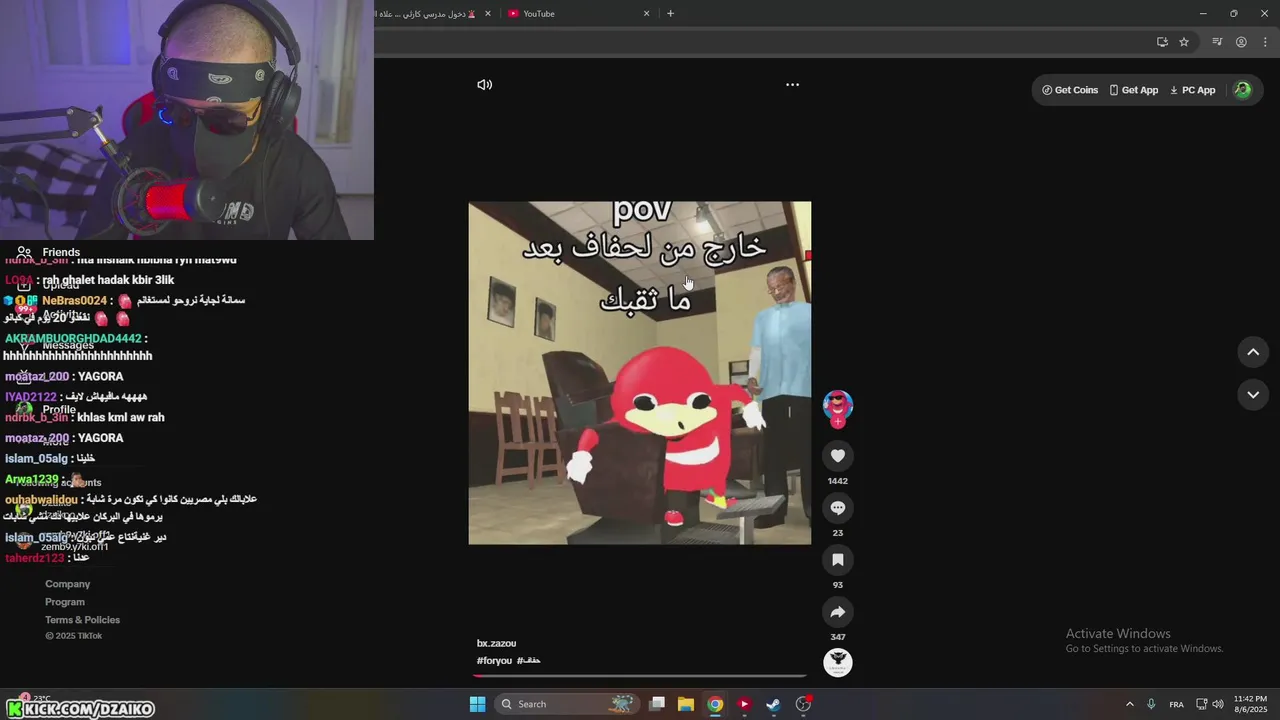This screenshot has width=1280, height=720.
Task: Click the Get App button
Action: tap(1133, 90)
